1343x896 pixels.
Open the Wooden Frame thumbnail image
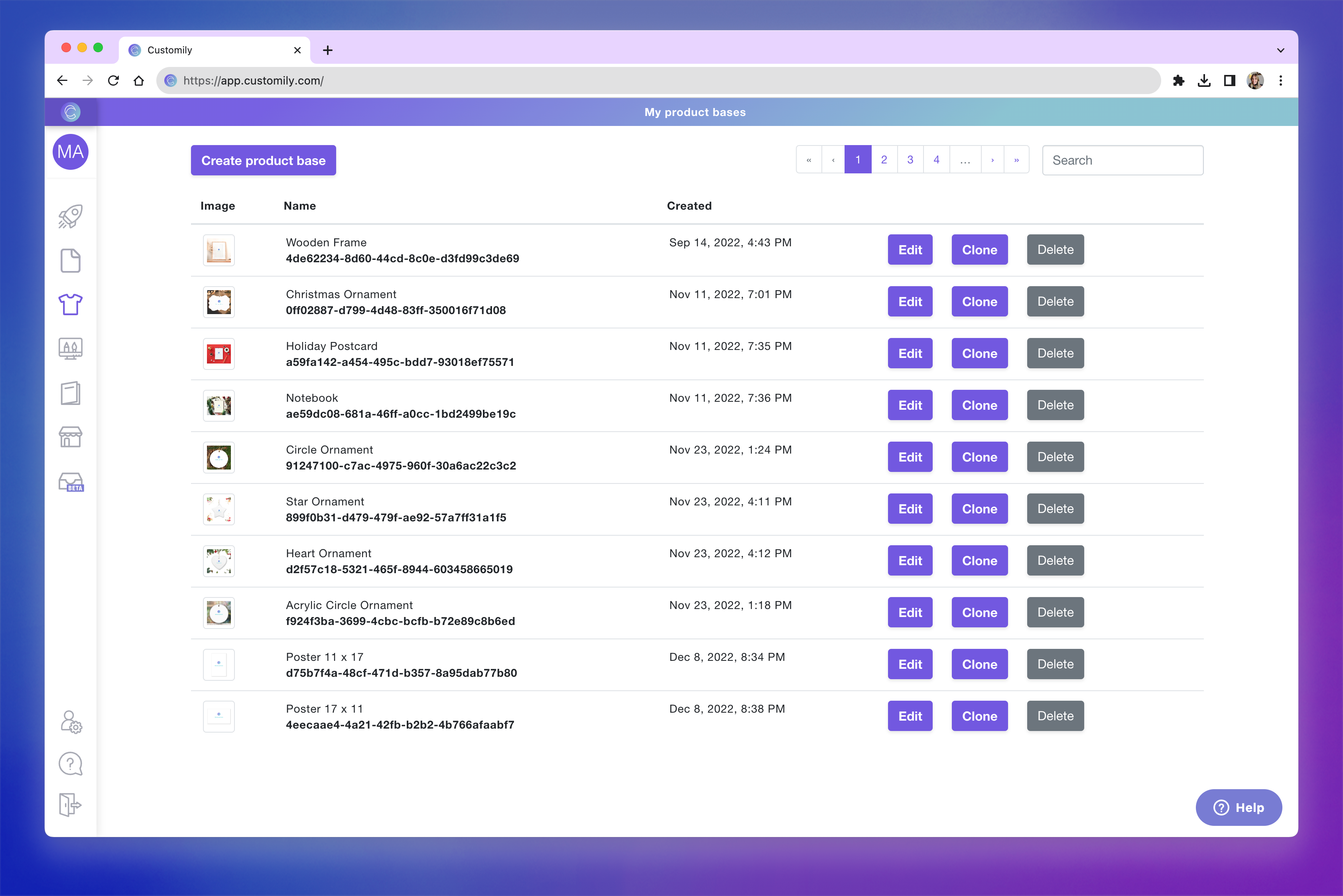tap(219, 250)
